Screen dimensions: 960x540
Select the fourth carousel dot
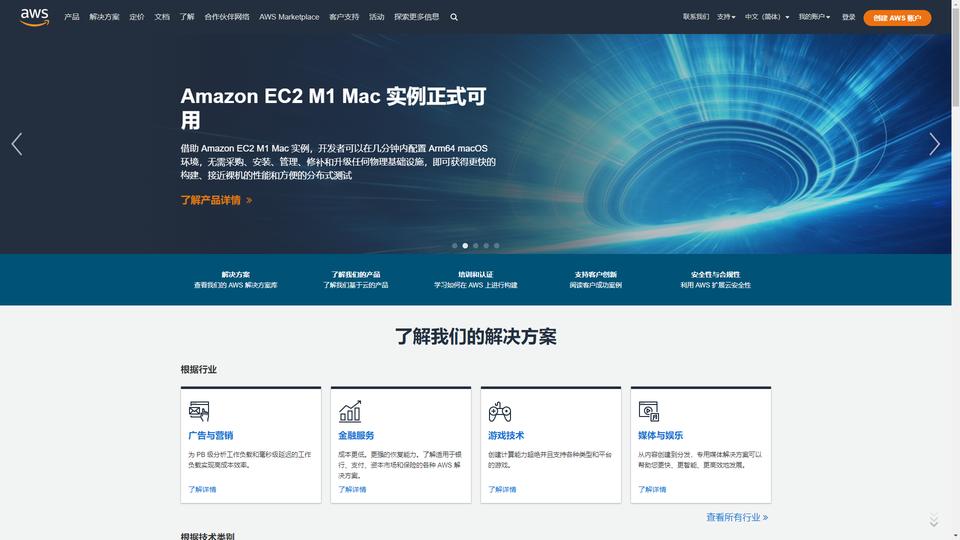click(x=486, y=246)
